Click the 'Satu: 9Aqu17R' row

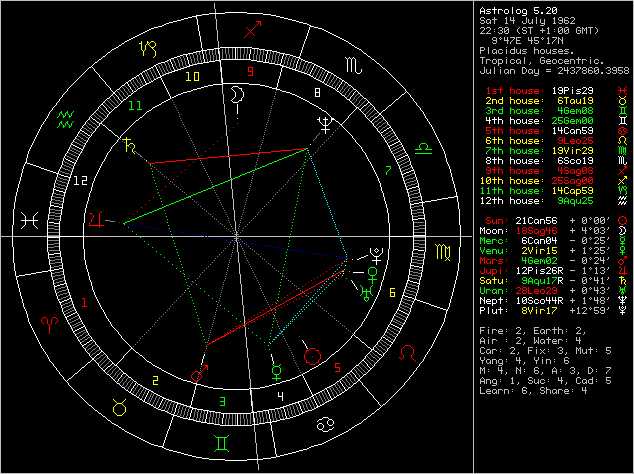pyautogui.click(x=554, y=281)
